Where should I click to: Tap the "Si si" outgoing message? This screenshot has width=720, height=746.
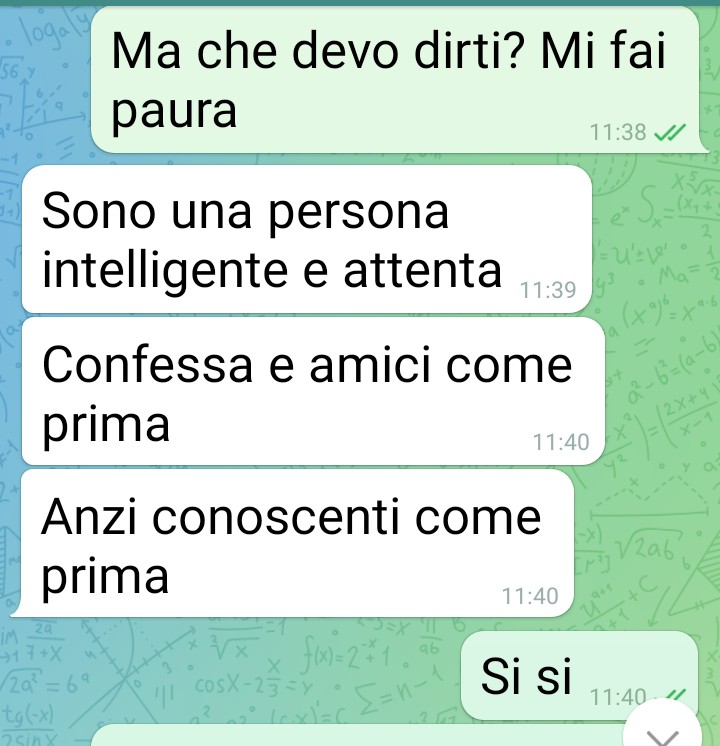click(x=580, y=675)
